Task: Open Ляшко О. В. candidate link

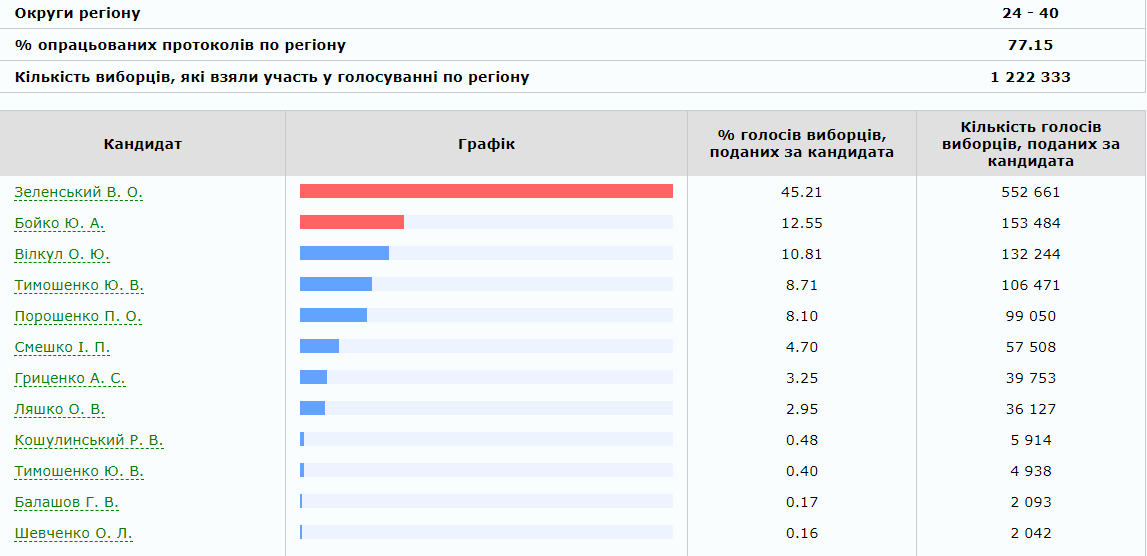Action: click(59, 409)
